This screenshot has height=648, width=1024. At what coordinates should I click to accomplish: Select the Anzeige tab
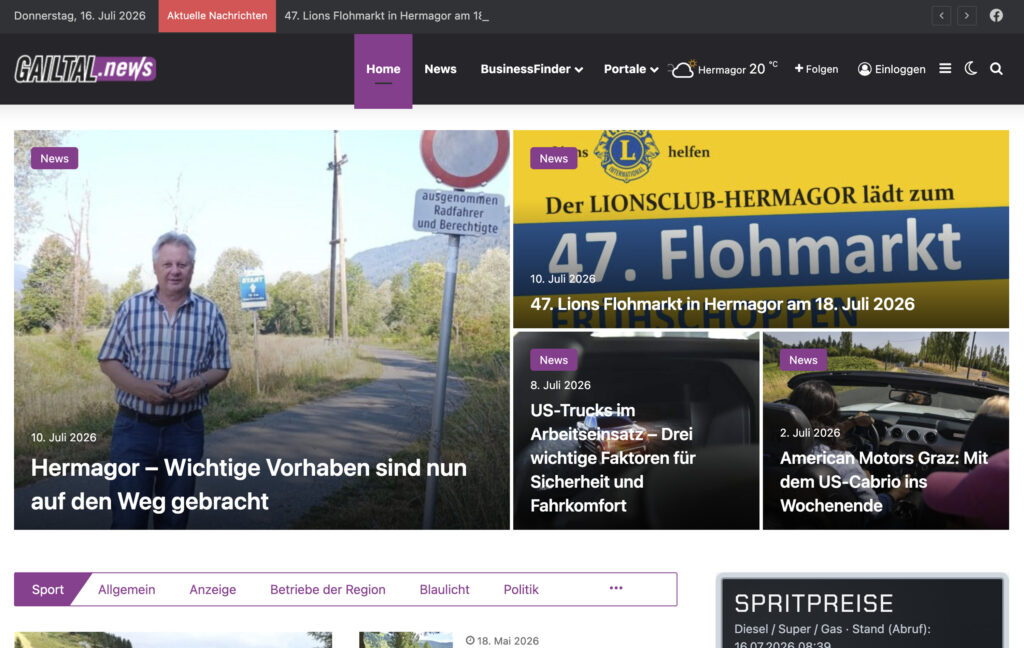[213, 589]
